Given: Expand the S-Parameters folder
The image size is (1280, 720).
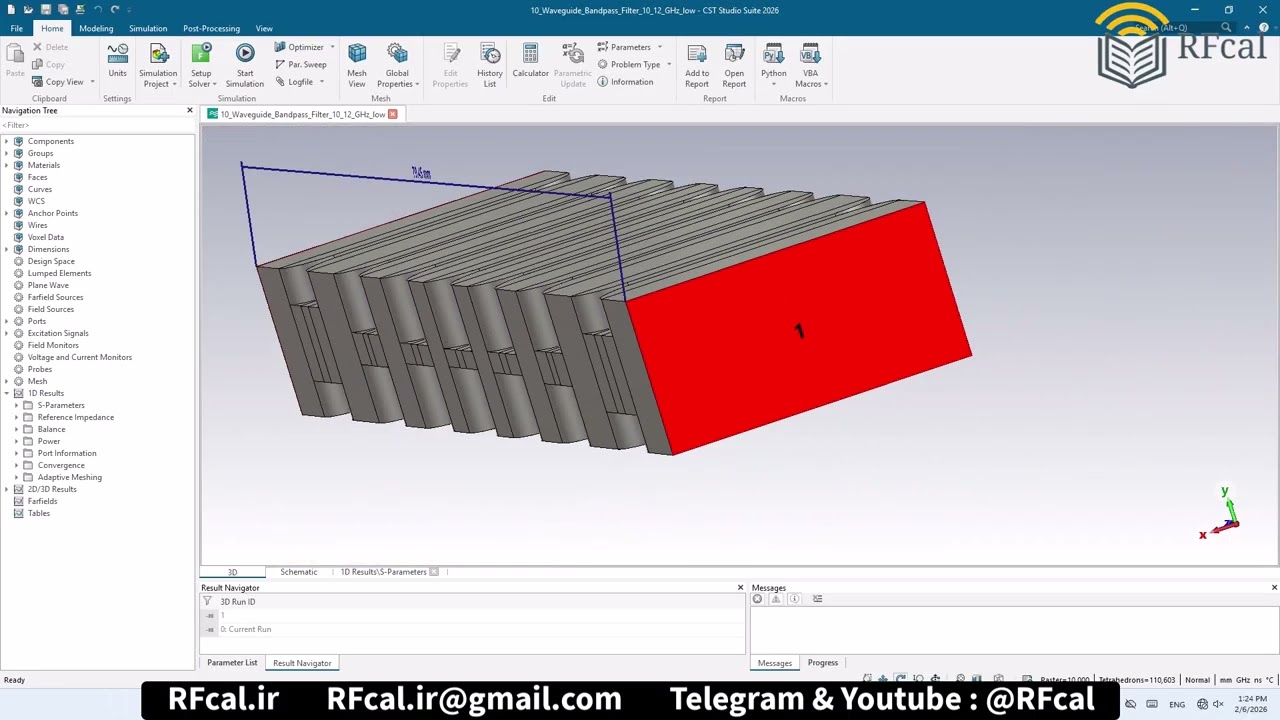Looking at the screenshot, I should pyautogui.click(x=17, y=405).
